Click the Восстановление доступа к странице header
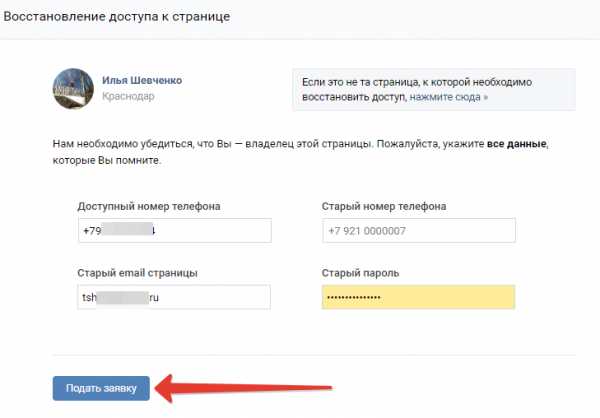Viewport: 600px width, 418px height. click(x=117, y=17)
